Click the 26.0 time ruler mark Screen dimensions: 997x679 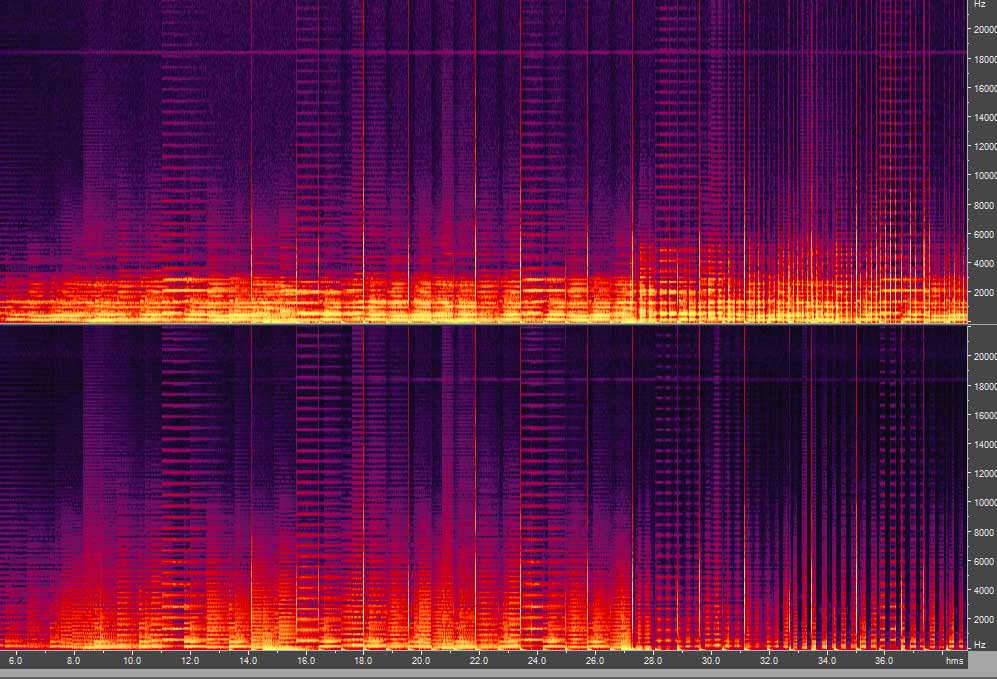595,661
